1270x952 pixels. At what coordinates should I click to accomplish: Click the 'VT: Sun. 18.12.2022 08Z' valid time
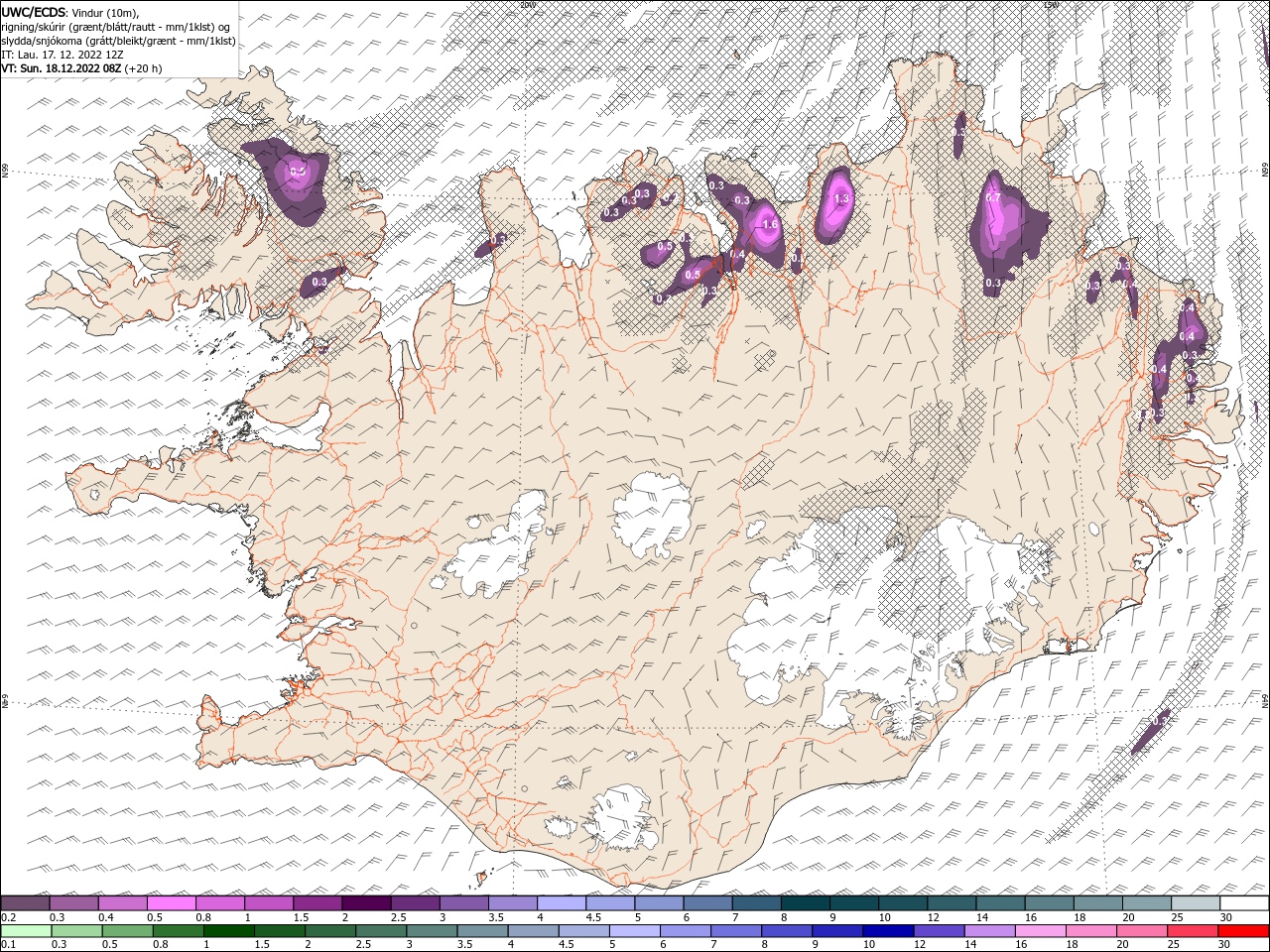click(x=62, y=68)
